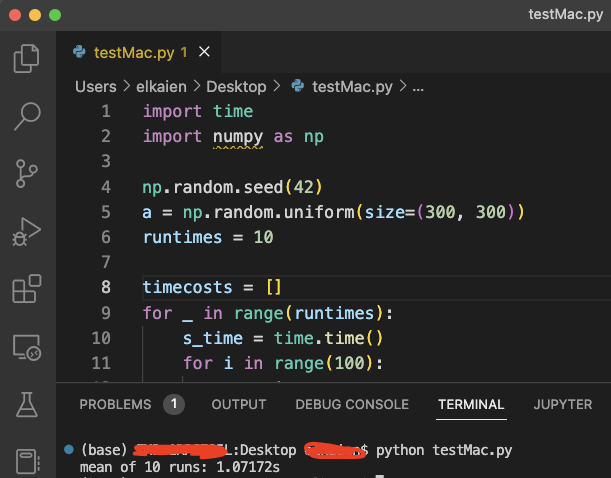Open the Testing flask view

point(26,404)
